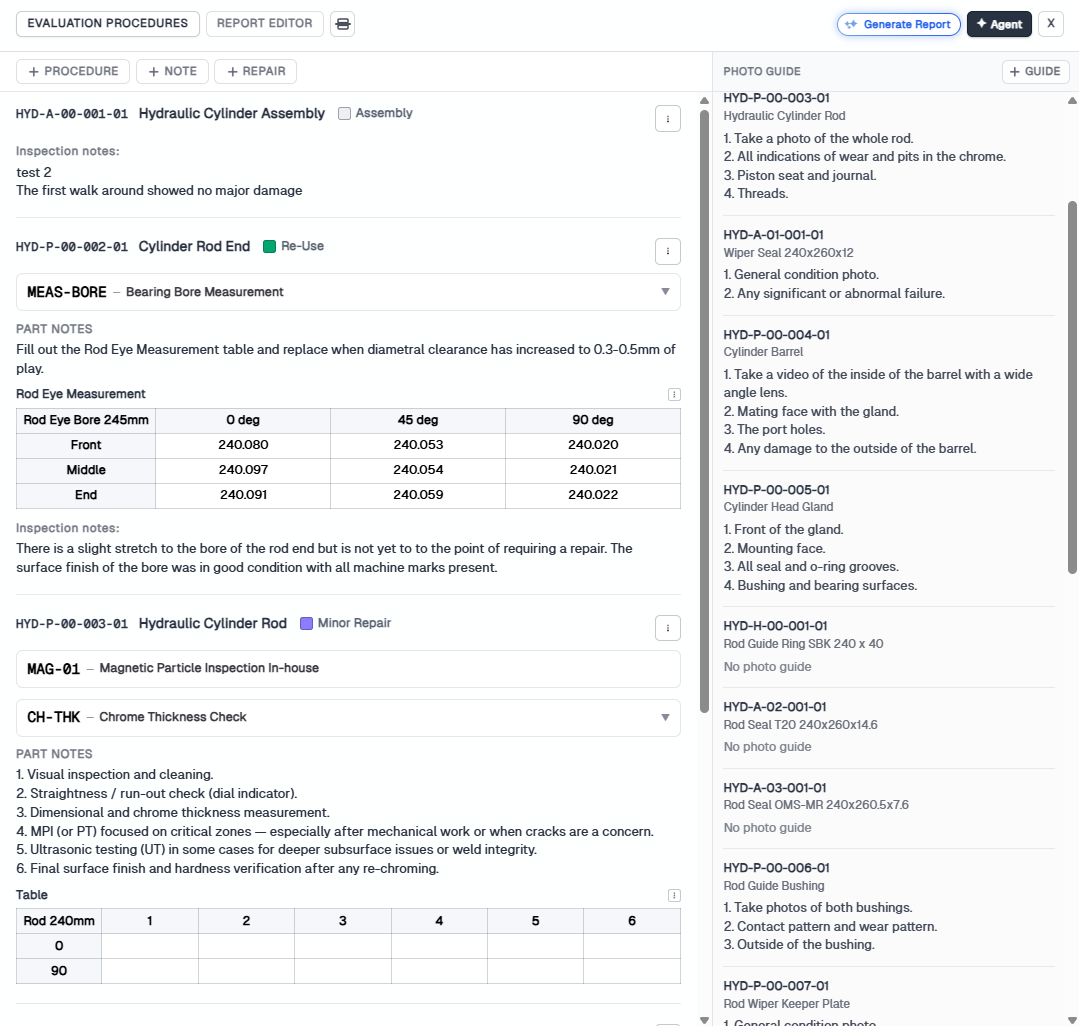Click the photo guide scrollbar thumb
This screenshot has height=1026, width=1079.
pyautogui.click(x=1072, y=387)
